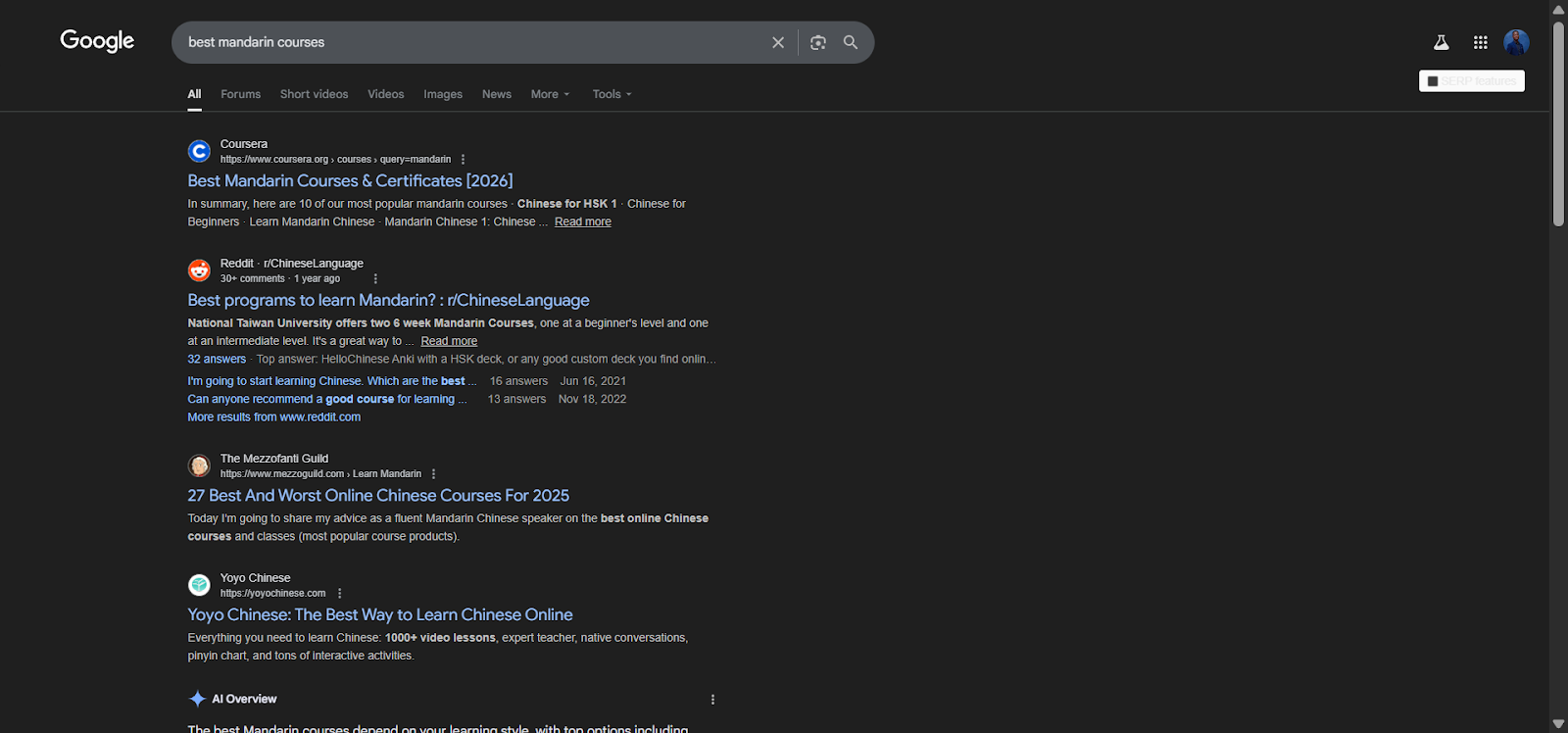Image resolution: width=1568 pixels, height=733 pixels.
Task: Click the AI Overview sparkle icon
Action: click(x=197, y=699)
